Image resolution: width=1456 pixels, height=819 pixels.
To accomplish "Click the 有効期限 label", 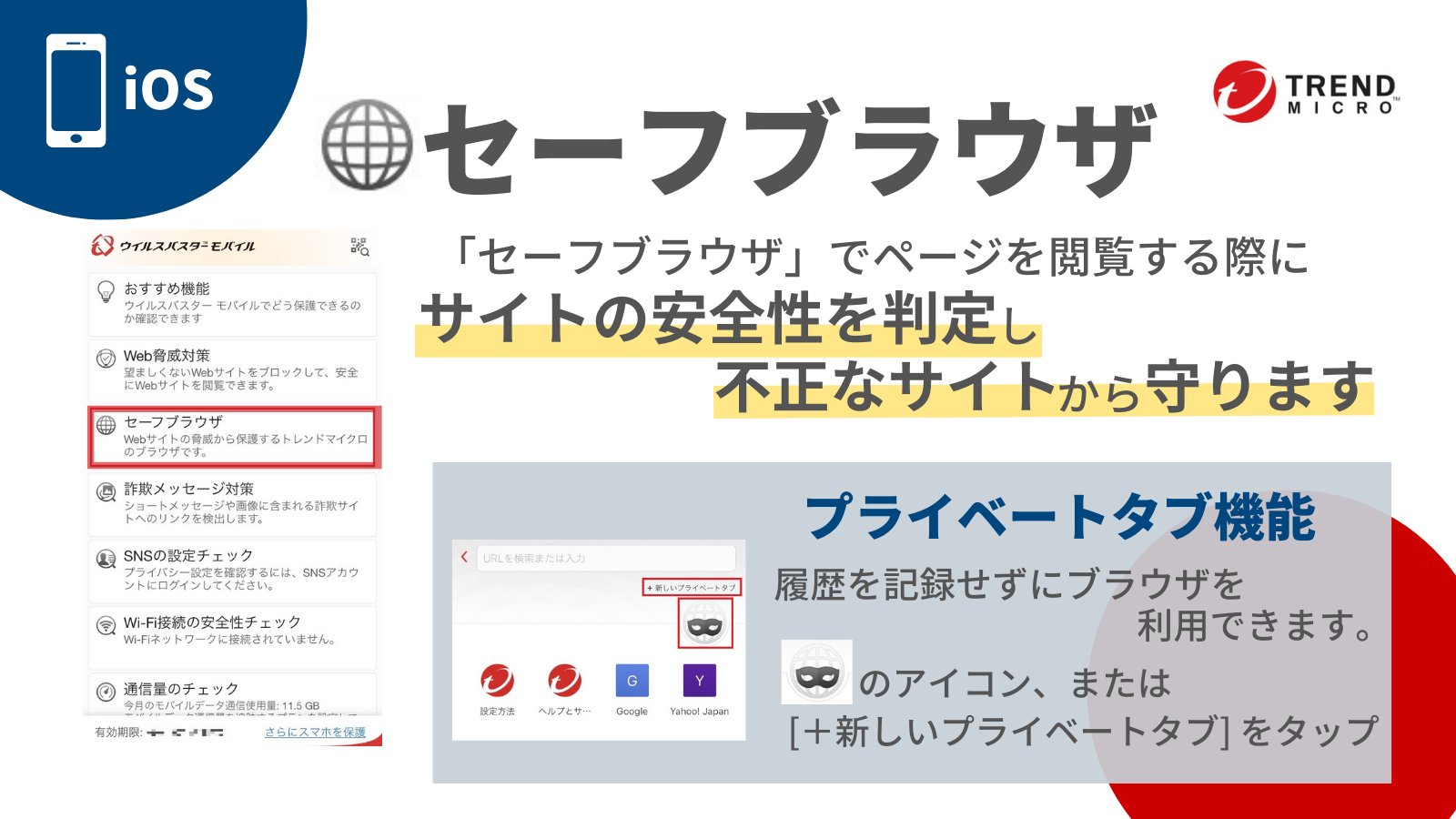I will click(118, 732).
